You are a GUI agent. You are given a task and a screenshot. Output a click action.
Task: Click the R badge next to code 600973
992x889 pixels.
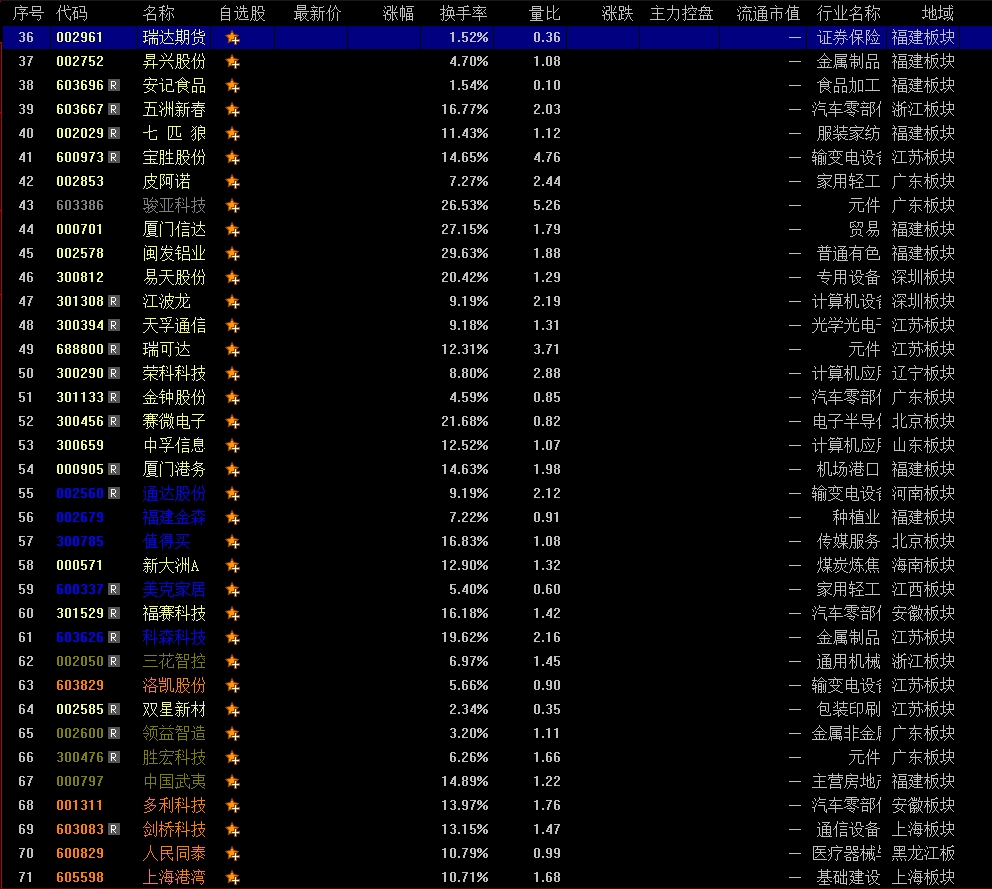coord(114,157)
